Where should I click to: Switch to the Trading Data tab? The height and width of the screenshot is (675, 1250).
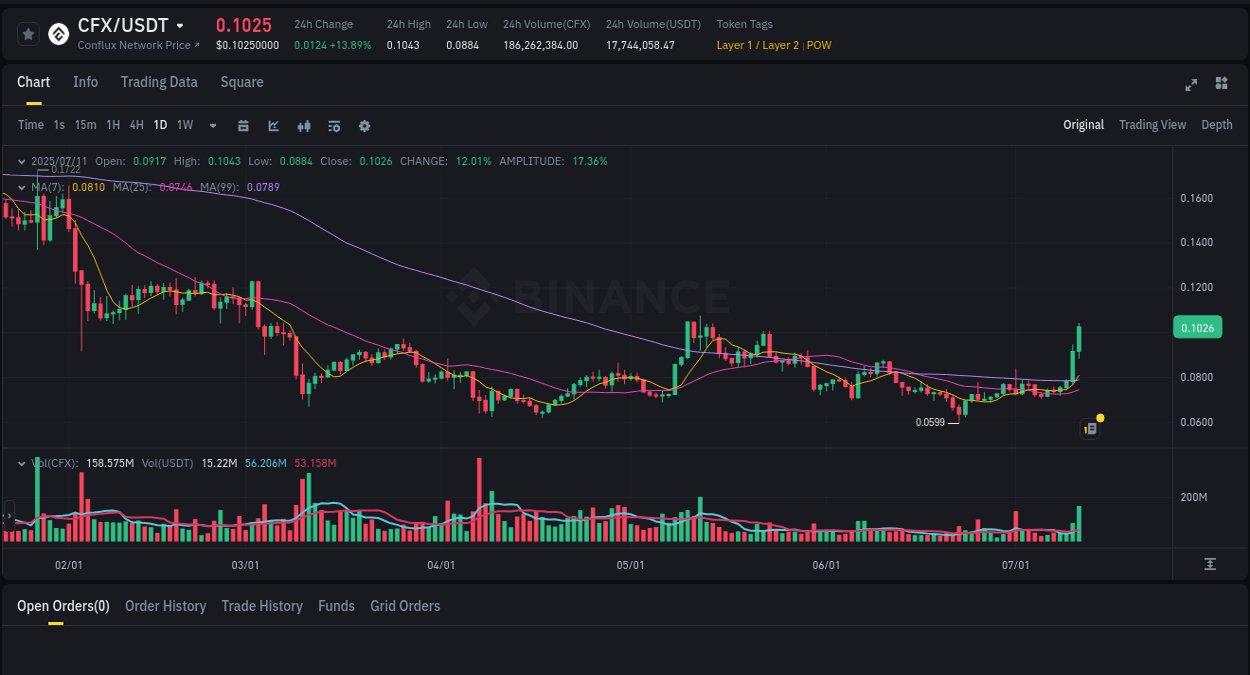click(x=159, y=82)
